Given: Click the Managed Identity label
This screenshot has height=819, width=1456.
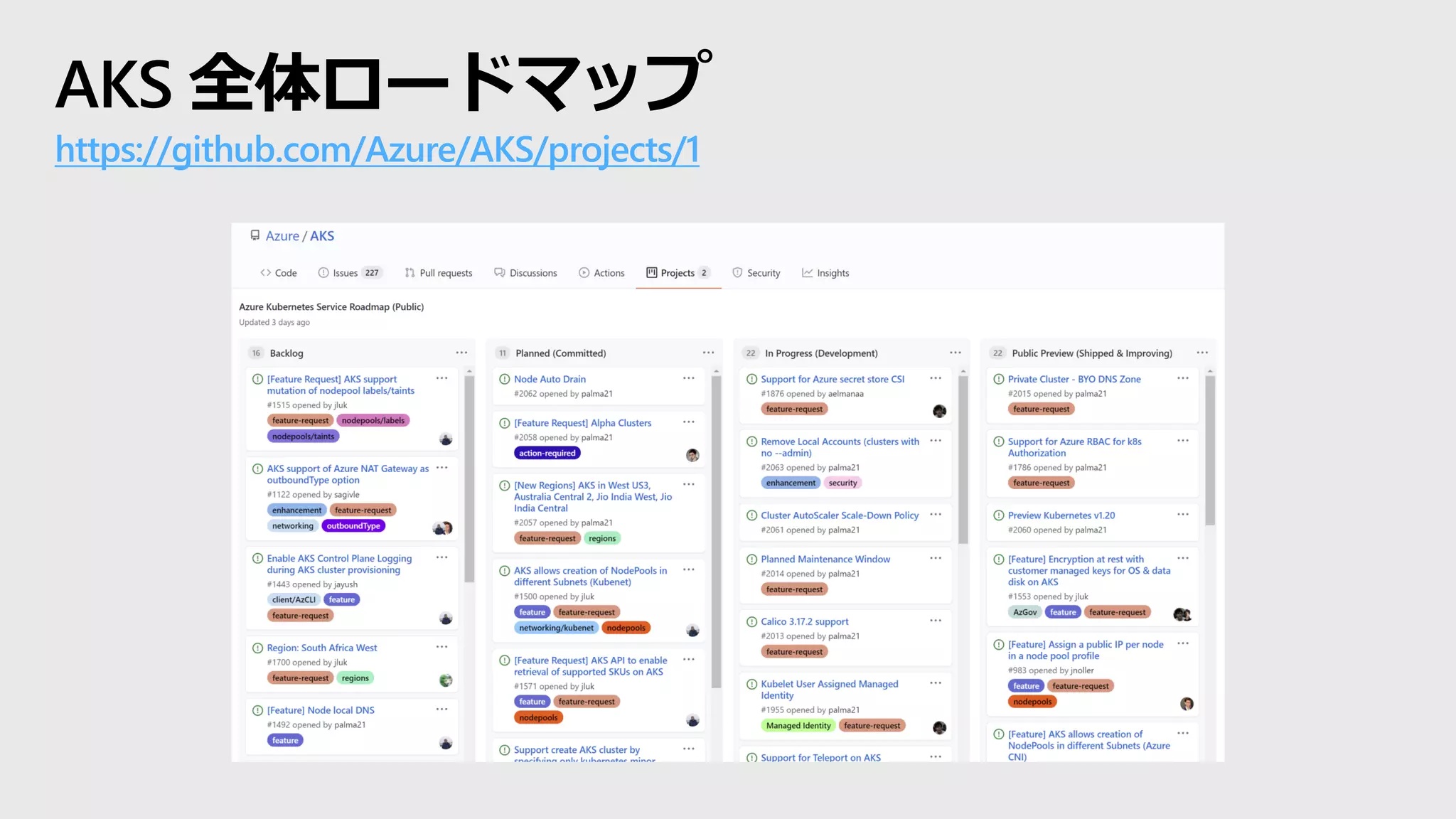Looking at the screenshot, I should [x=798, y=726].
